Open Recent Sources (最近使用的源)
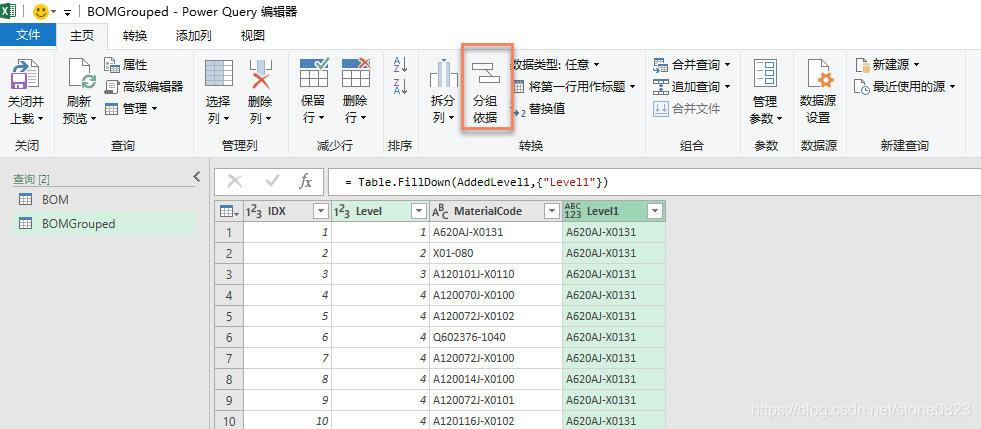Image resolution: width=981 pixels, height=429 pixels. [x=905, y=86]
